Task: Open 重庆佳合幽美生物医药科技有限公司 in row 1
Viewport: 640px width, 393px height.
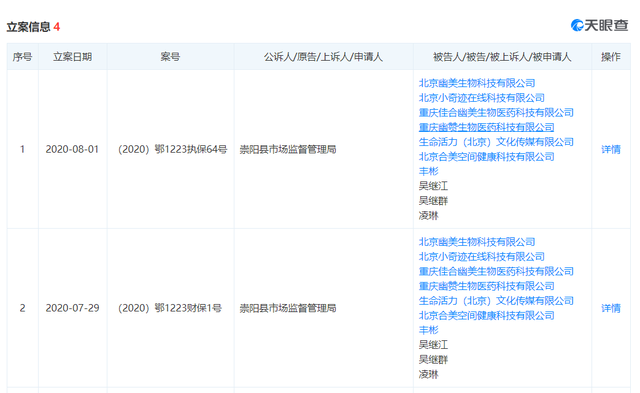Action: point(496,113)
